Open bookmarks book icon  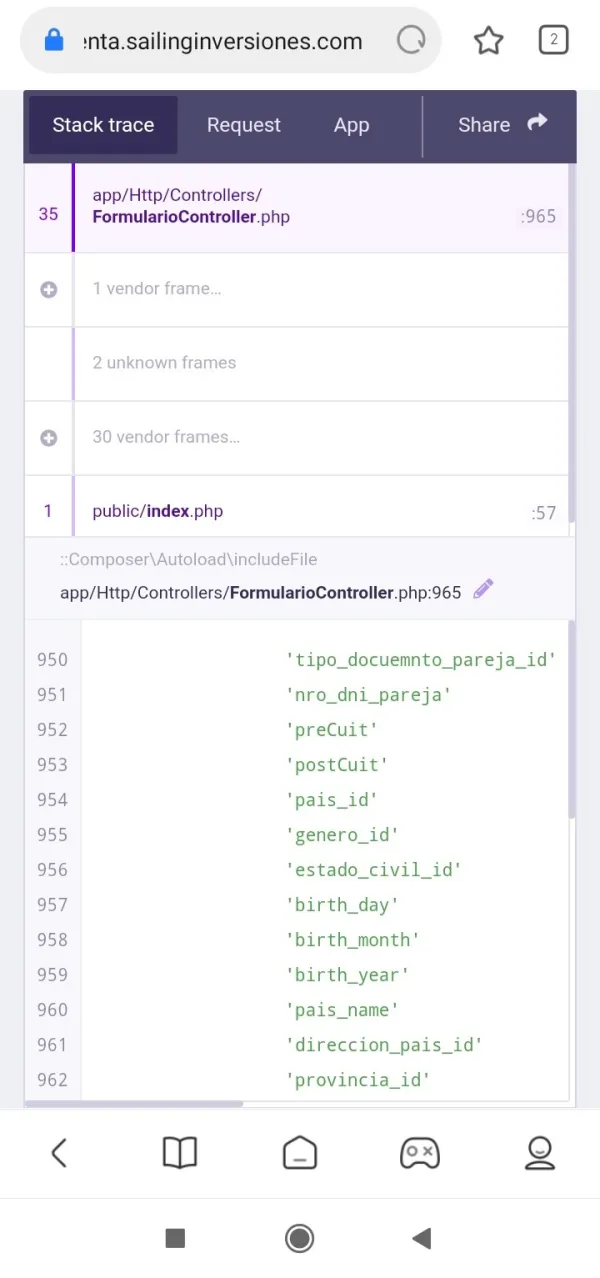180,1153
